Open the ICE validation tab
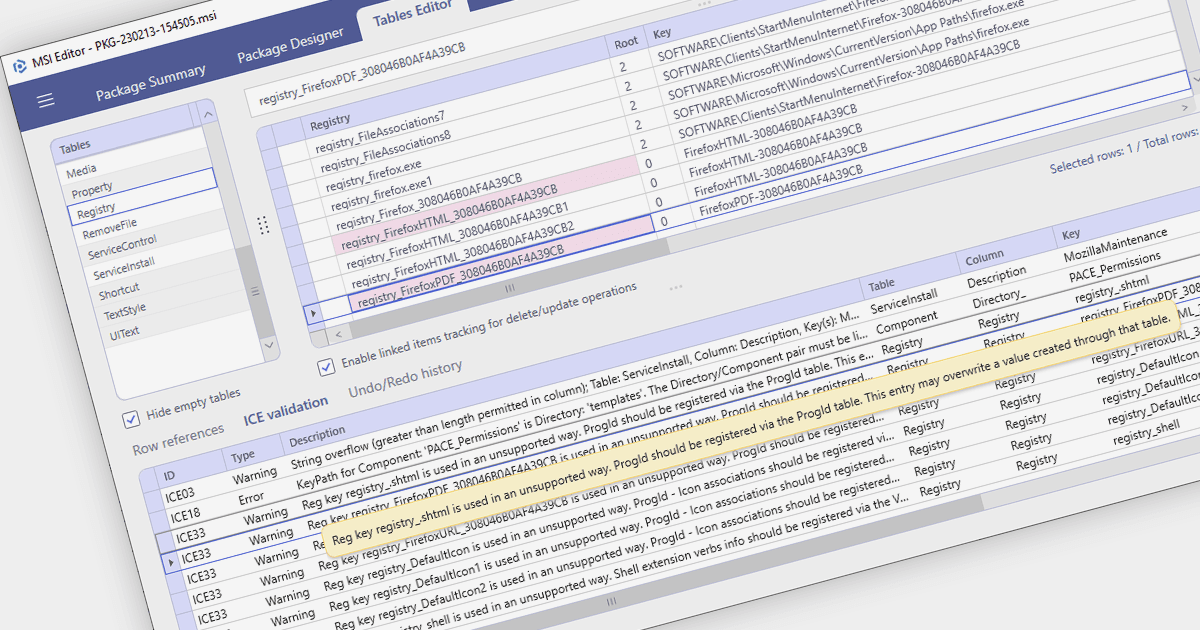This screenshot has width=1200, height=630. point(286,411)
